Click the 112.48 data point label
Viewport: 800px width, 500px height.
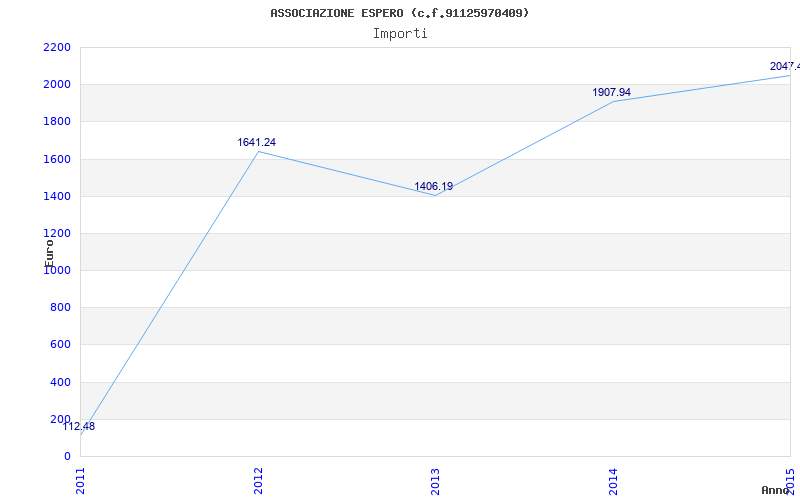tap(79, 427)
